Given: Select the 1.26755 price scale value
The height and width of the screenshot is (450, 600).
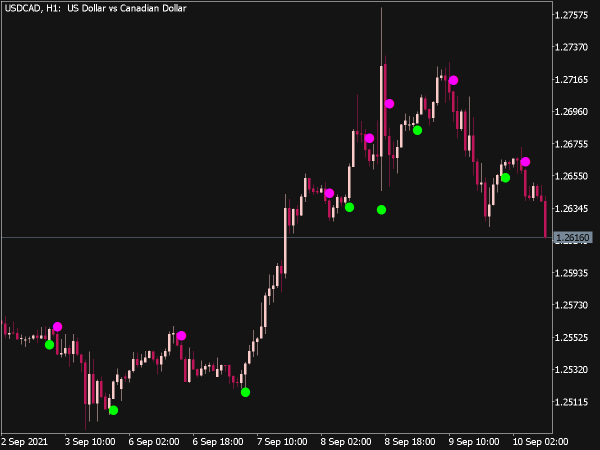Looking at the screenshot, I should click(571, 144).
